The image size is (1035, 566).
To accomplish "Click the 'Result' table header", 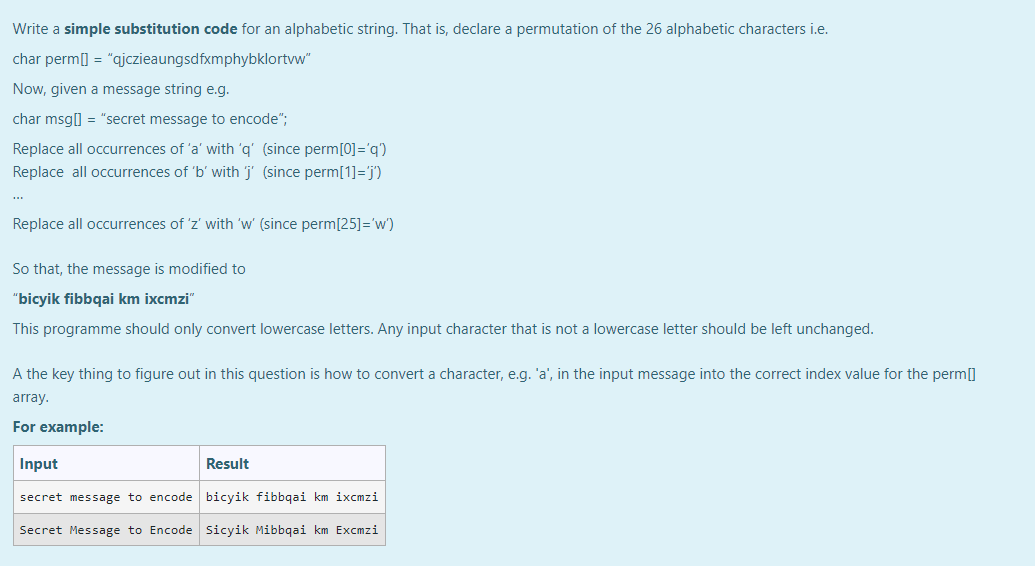I will (292, 464).
